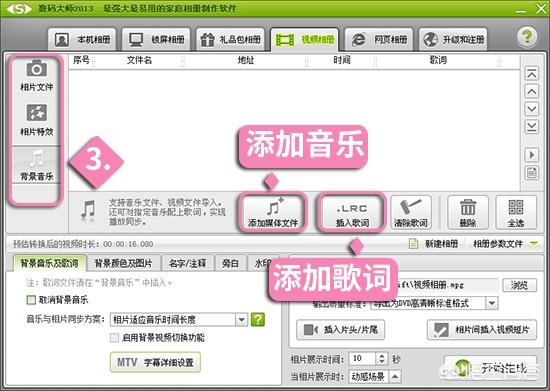
Task: Click the 清除歌词 brush button
Action: 411,212
